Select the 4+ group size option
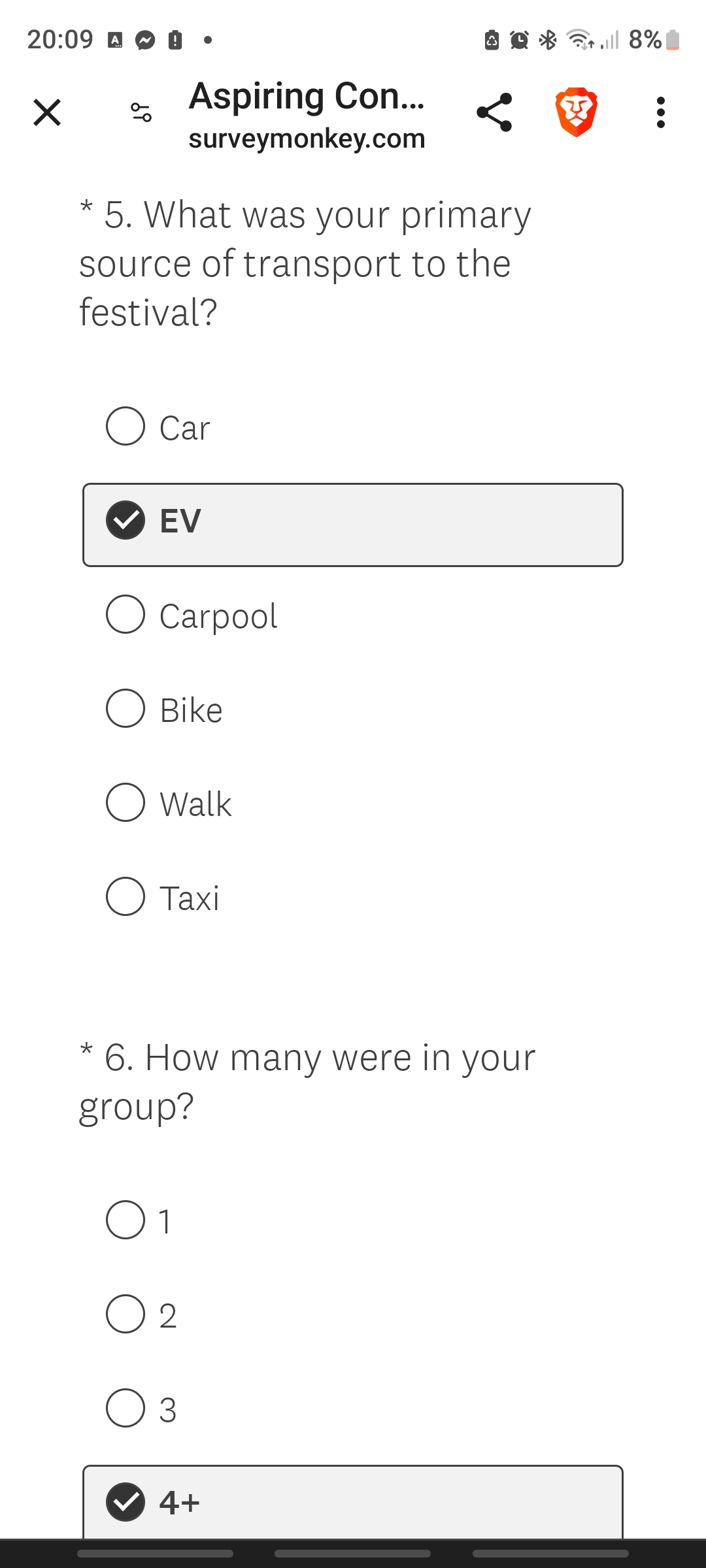The image size is (706, 1568). pos(126,1502)
